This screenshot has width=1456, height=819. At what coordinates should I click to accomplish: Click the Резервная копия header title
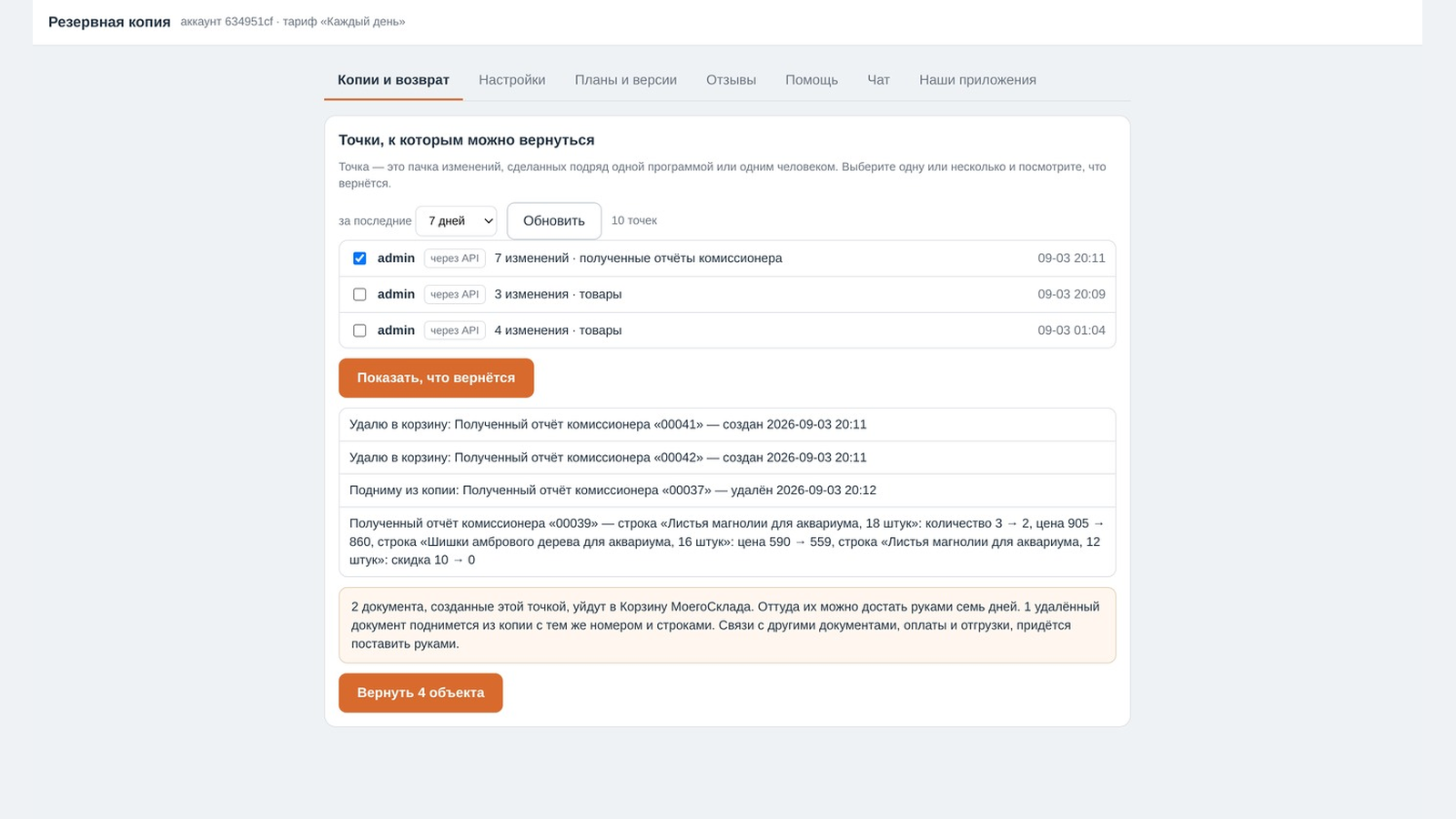(x=109, y=22)
